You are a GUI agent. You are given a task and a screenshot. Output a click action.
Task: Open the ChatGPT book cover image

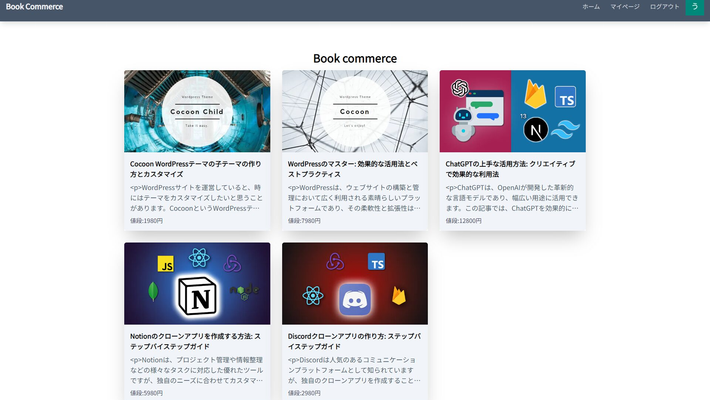pos(513,111)
